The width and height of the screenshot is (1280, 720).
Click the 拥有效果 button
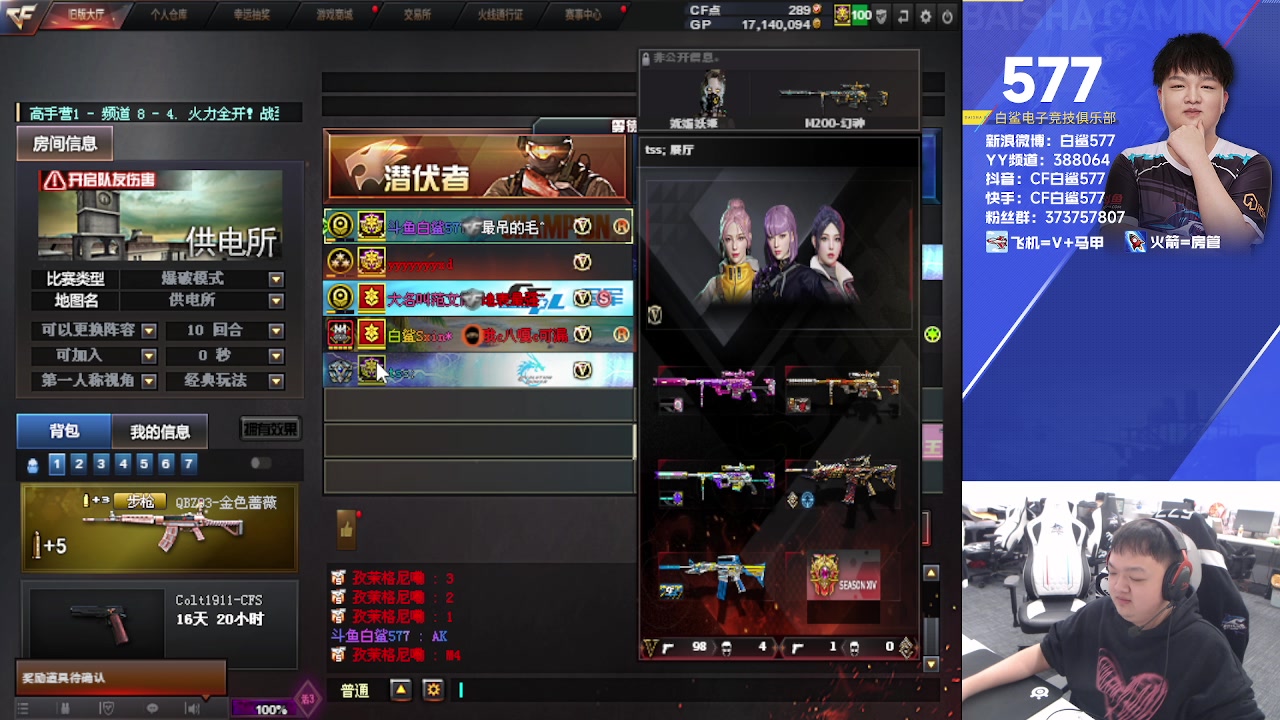click(x=270, y=429)
